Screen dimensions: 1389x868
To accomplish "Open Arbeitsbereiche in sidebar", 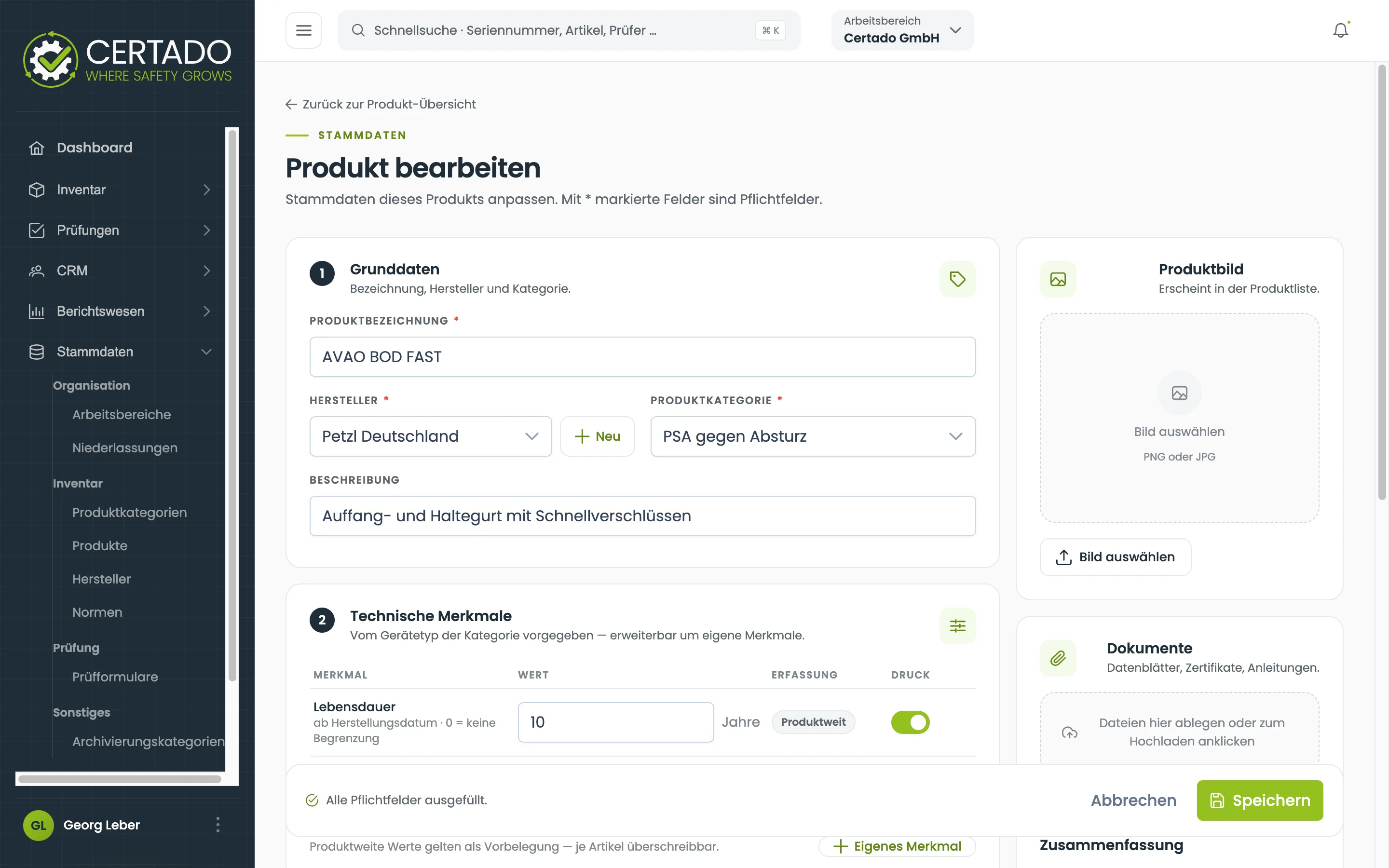I will point(122,415).
